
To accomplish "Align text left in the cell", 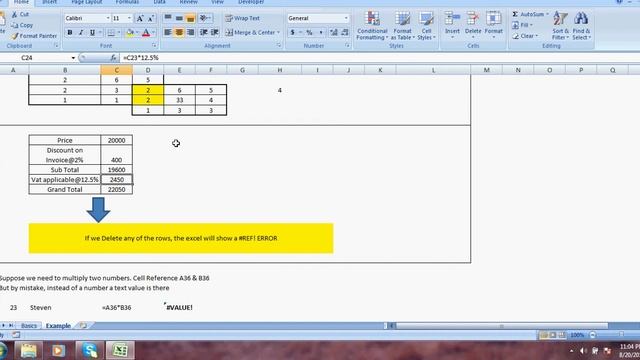I will (x=168, y=32).
